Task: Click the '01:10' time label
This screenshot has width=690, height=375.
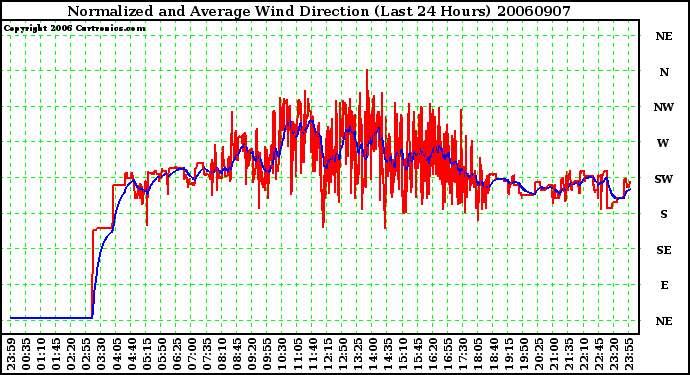Action: point(41,354)
